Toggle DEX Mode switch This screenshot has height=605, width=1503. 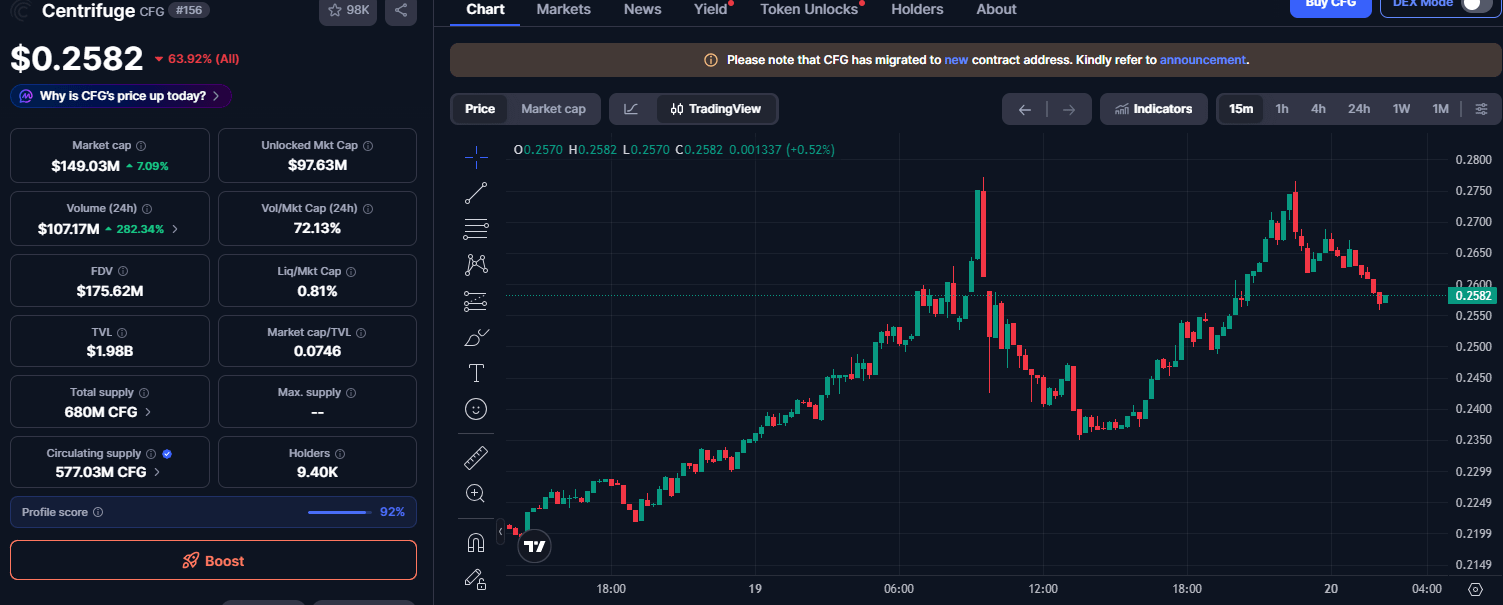tap(1474, 3)
